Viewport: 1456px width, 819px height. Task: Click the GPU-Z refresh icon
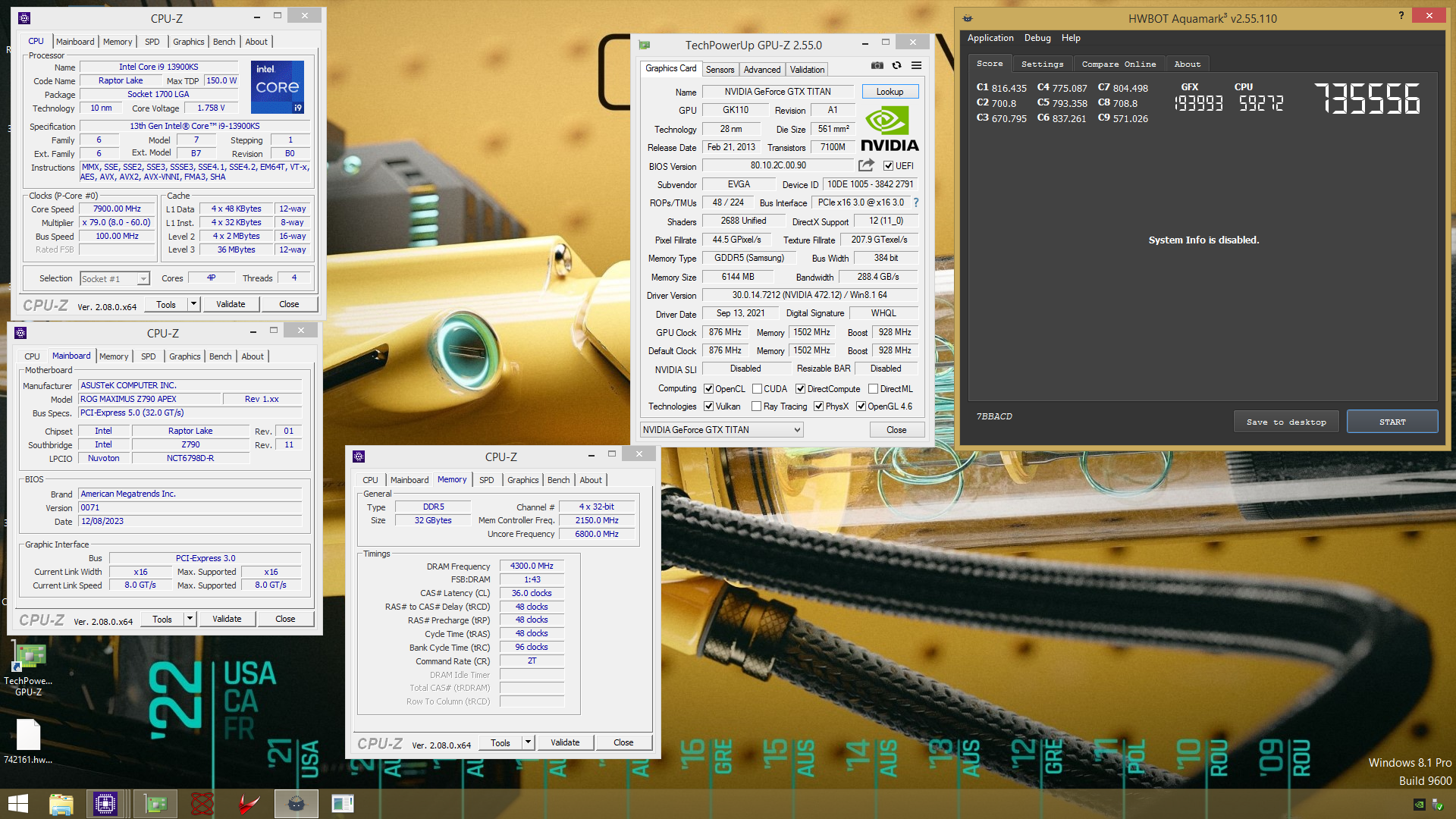(896, 66)
